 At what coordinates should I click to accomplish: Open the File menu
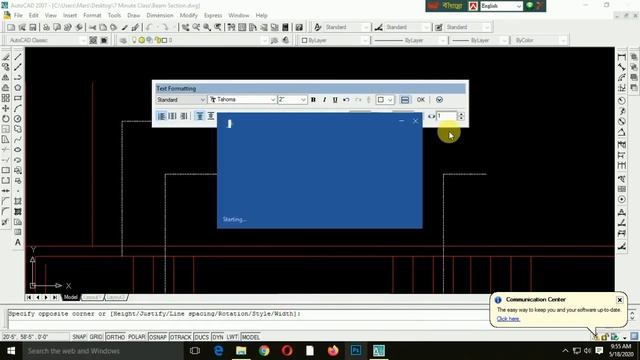18,15
